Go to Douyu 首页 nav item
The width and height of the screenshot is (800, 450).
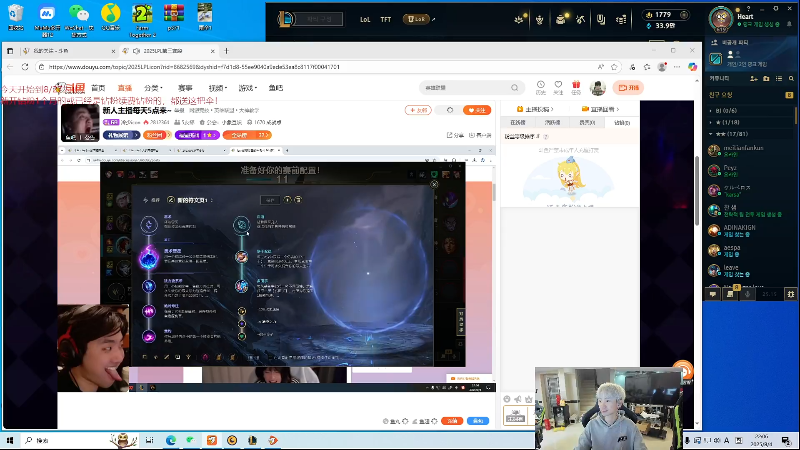point(98,88)
